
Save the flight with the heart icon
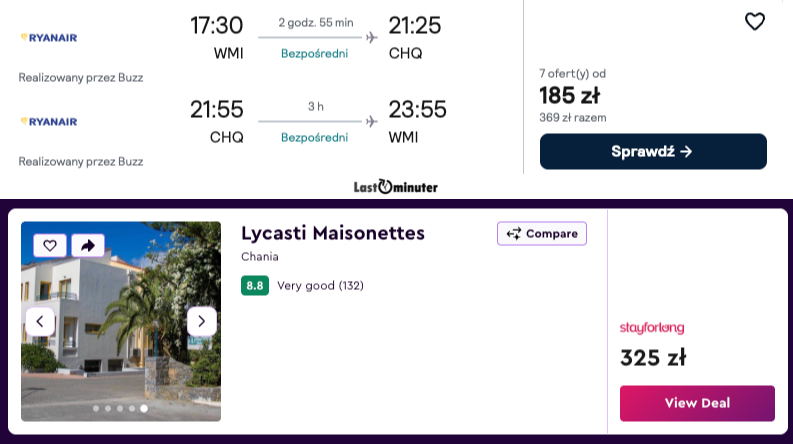click(x=755, y=21)
